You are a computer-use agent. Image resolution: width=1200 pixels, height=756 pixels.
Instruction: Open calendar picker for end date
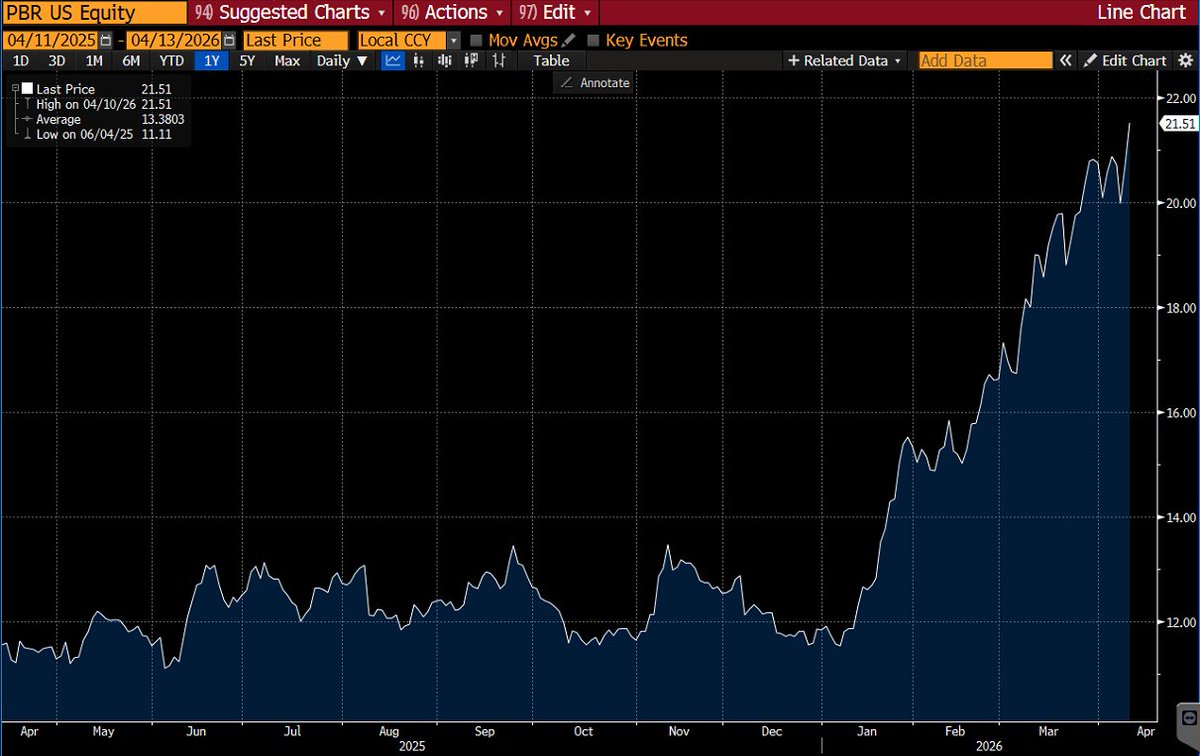(230, 40)
